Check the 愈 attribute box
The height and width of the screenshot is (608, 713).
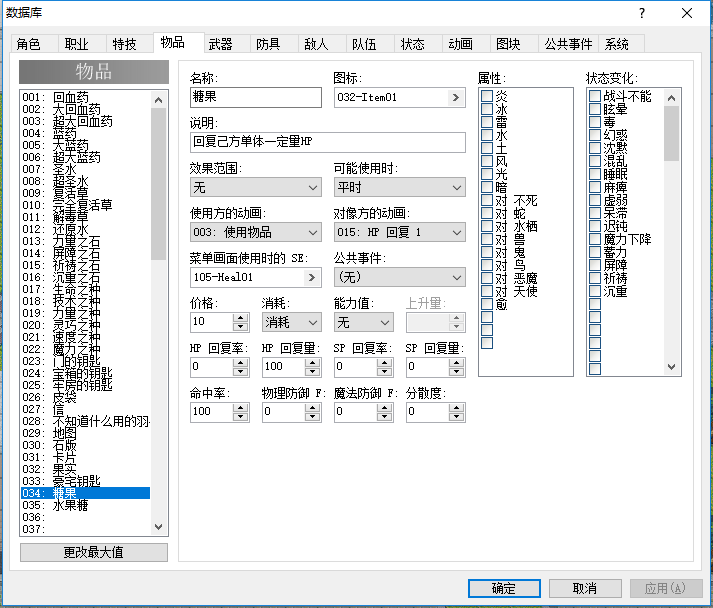pos(487,304)
